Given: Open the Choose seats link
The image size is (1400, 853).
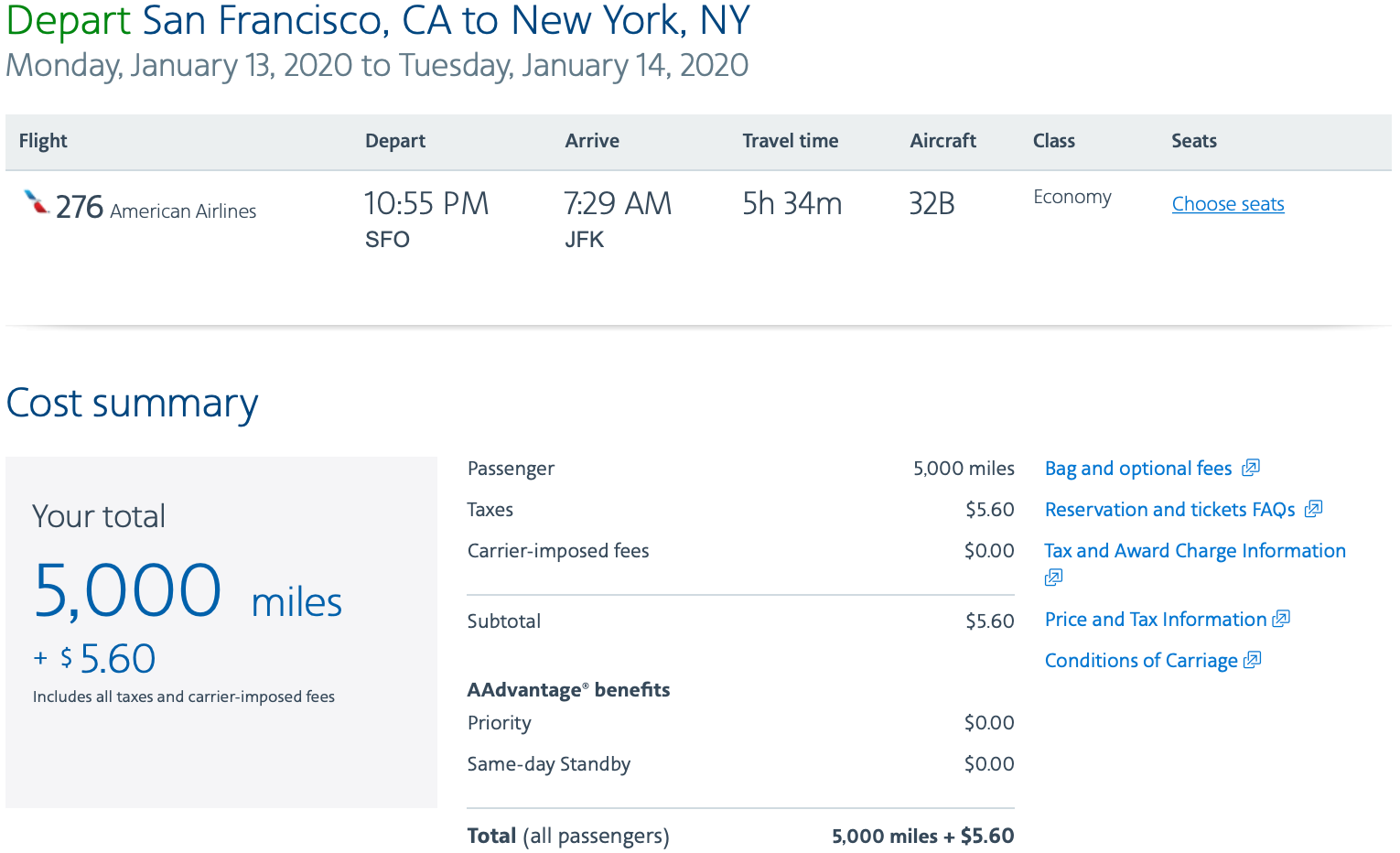Looking at the screenshot, I should click(x=1228, y=204).
